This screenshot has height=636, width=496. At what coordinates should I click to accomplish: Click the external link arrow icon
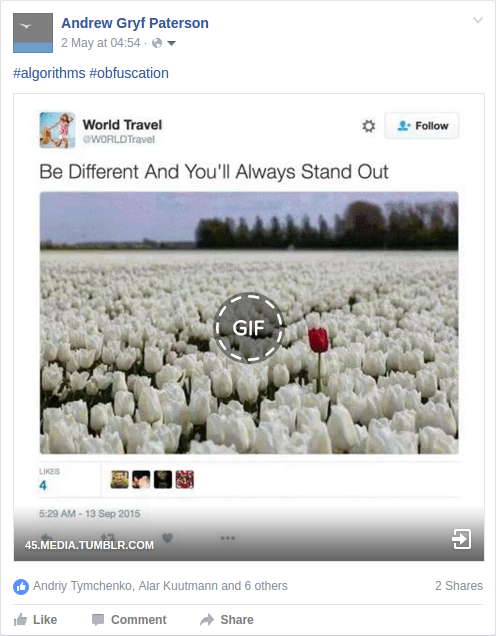pos(462,539)
